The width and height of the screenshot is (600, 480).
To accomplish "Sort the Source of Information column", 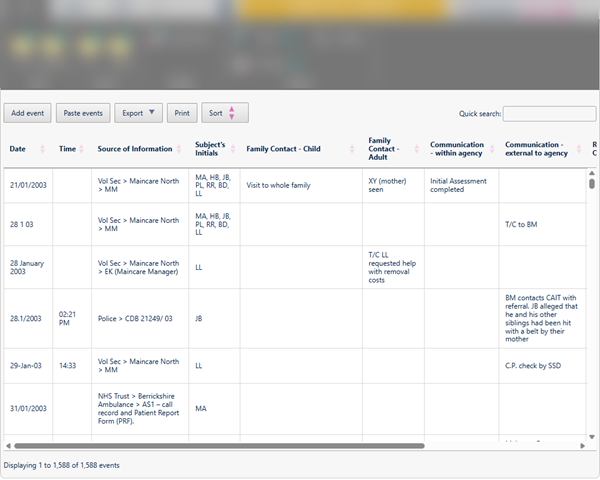I will point(179,149).
